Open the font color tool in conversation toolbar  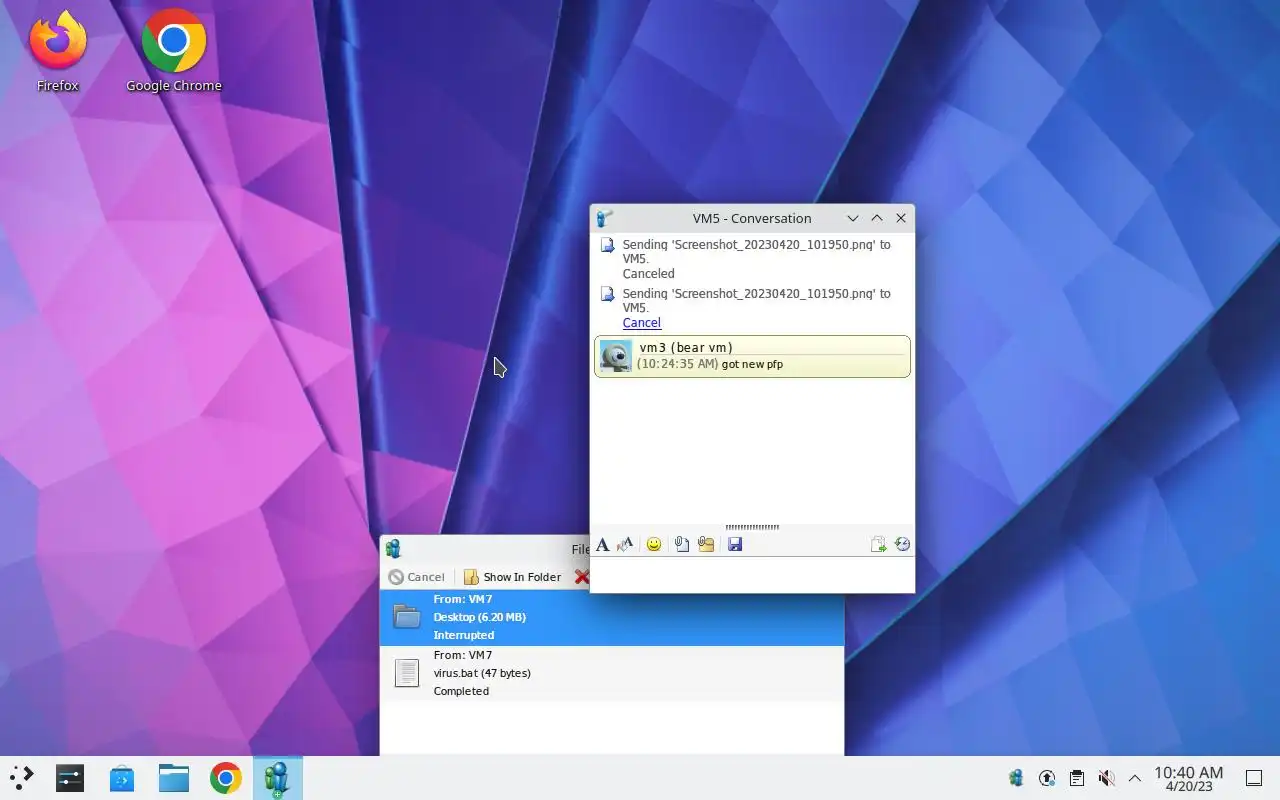625,545
